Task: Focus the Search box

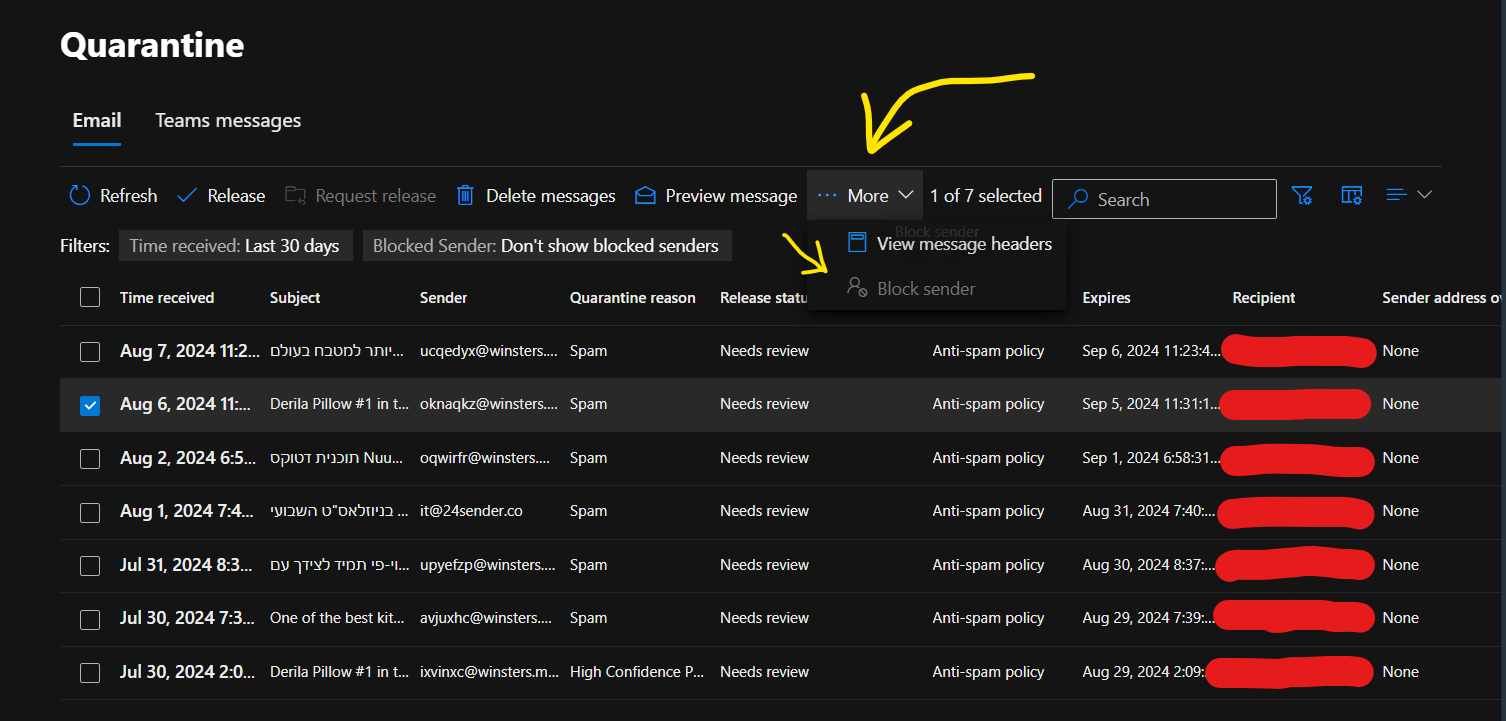Action: click(1164, 199)
